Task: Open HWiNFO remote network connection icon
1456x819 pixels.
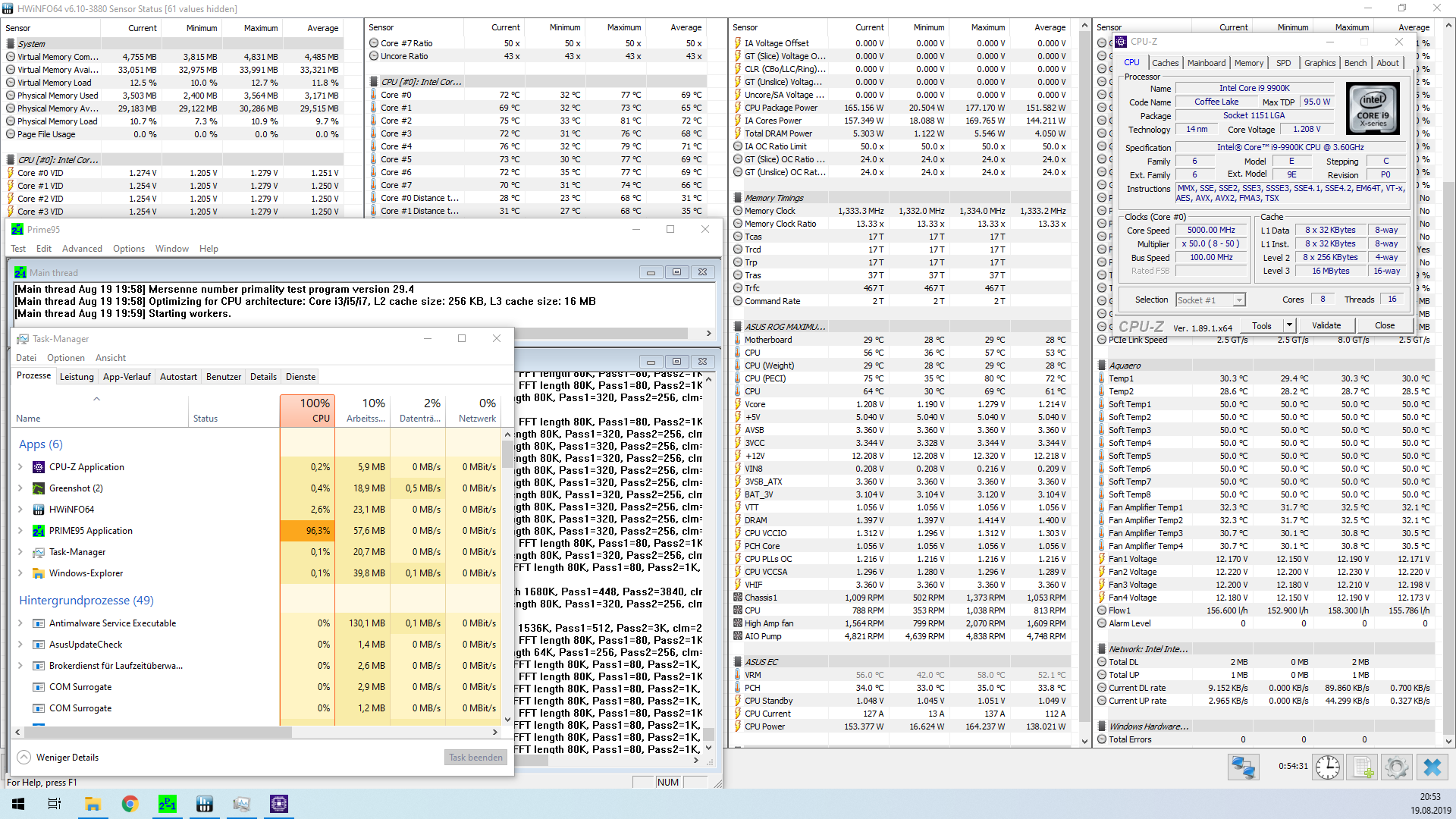Action: tap(1243, 767)
